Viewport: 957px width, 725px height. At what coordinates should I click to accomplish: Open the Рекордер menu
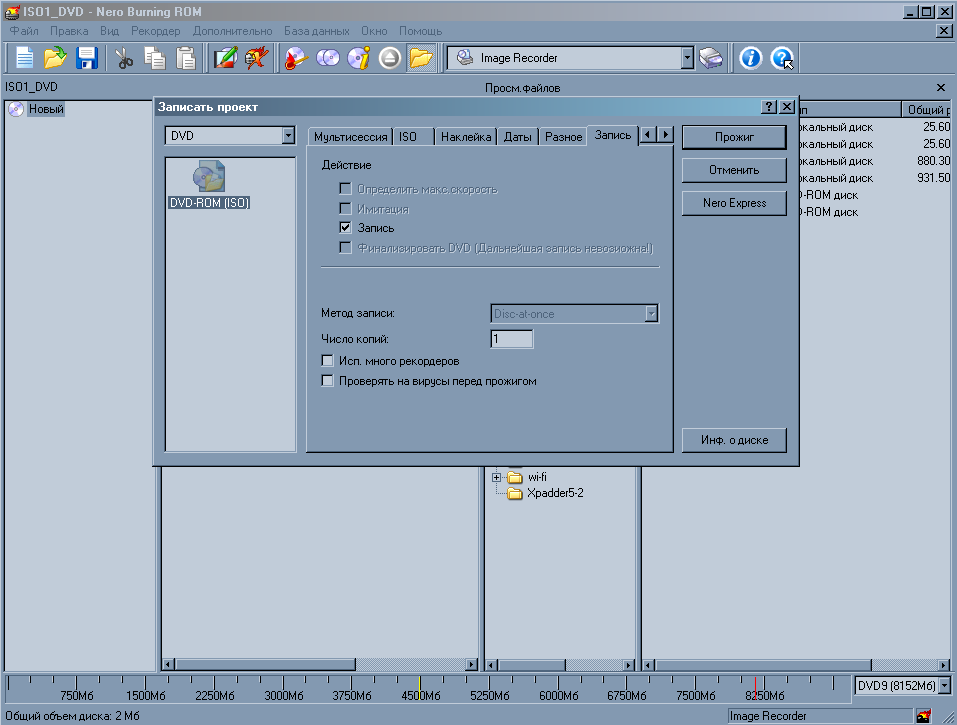click(155, 31)
